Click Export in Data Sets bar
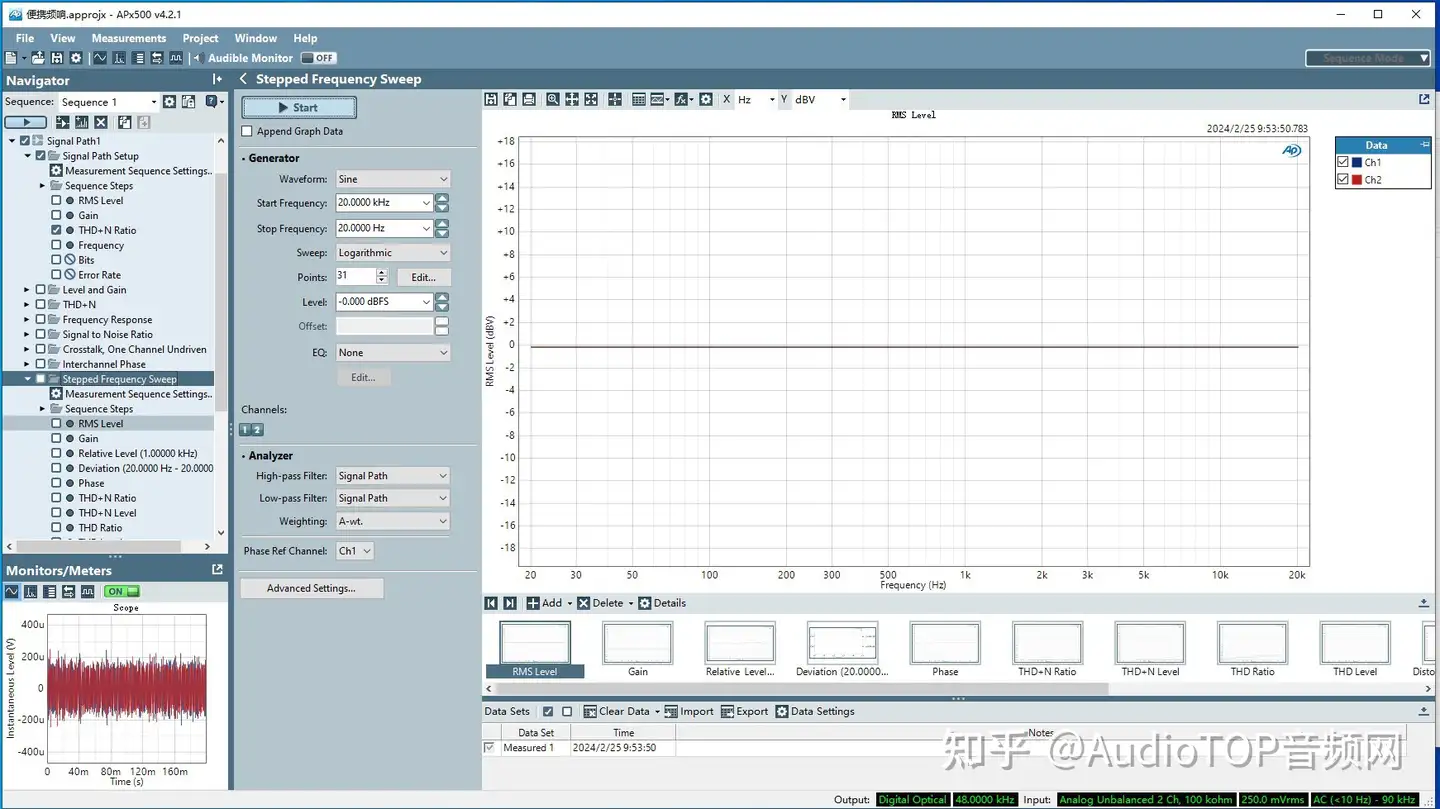Image resolution: width=1440 pixels, height=809 pixels. pyautogui.click(x=744, y=711)
